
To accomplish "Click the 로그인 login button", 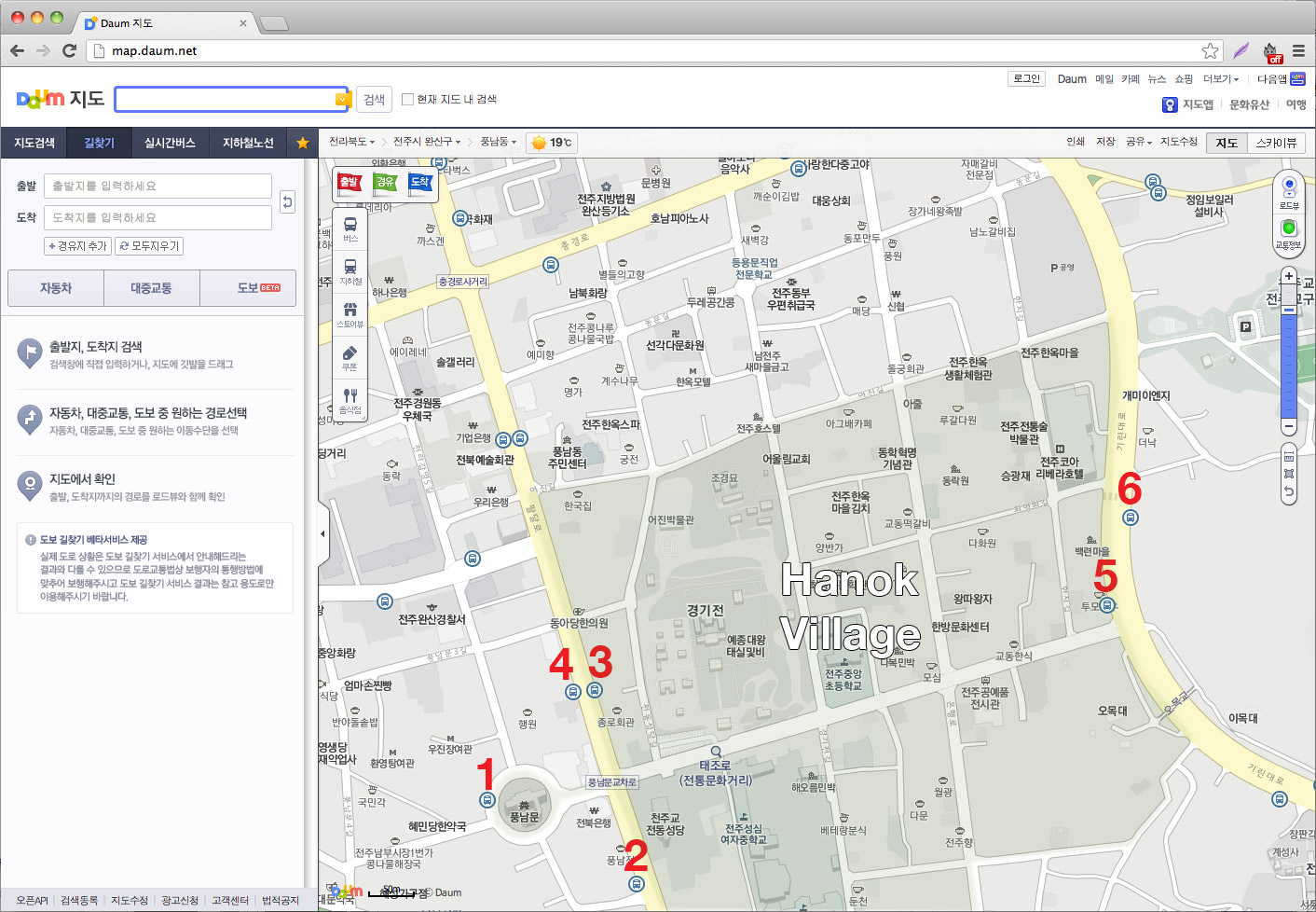I will (x=1026, y=79).
